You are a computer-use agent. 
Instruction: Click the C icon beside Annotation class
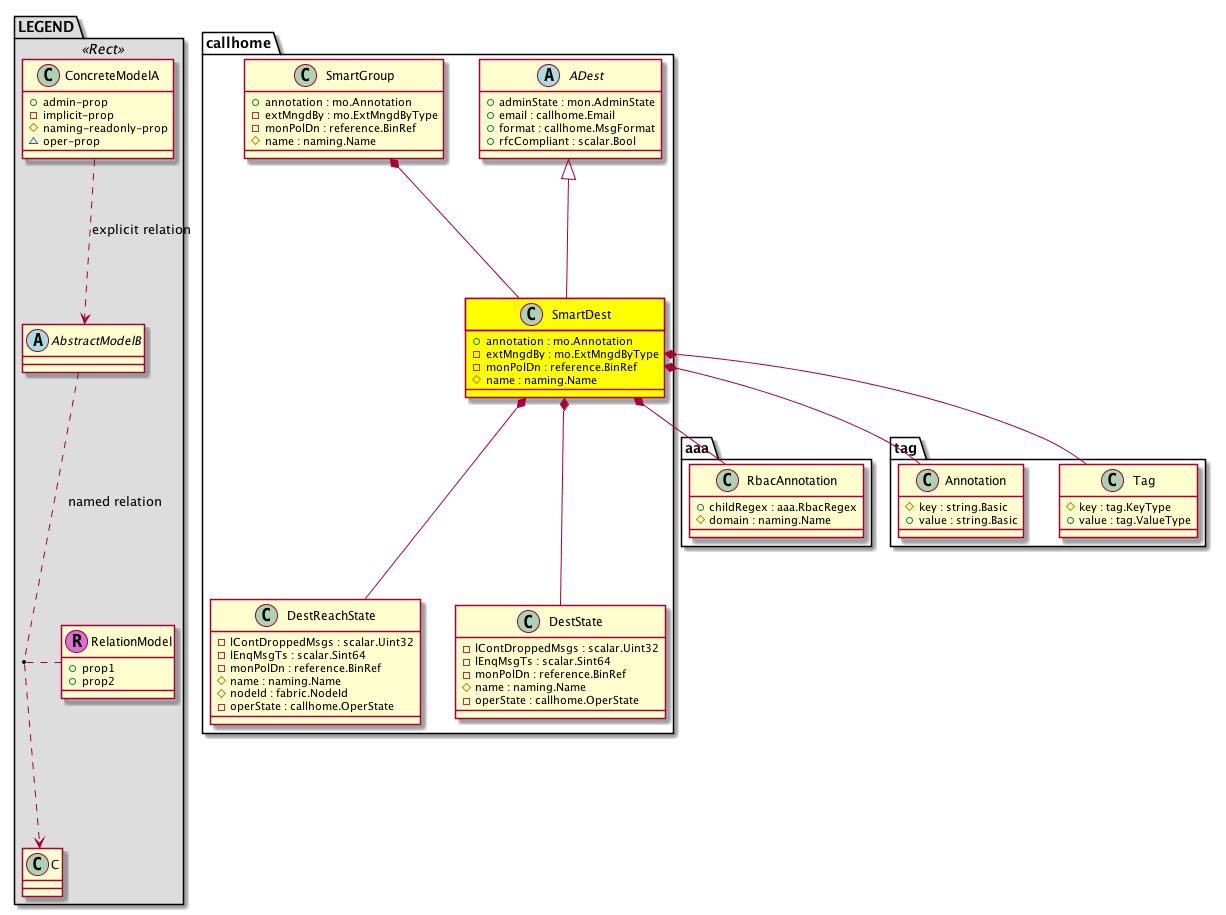pos(928,480)
